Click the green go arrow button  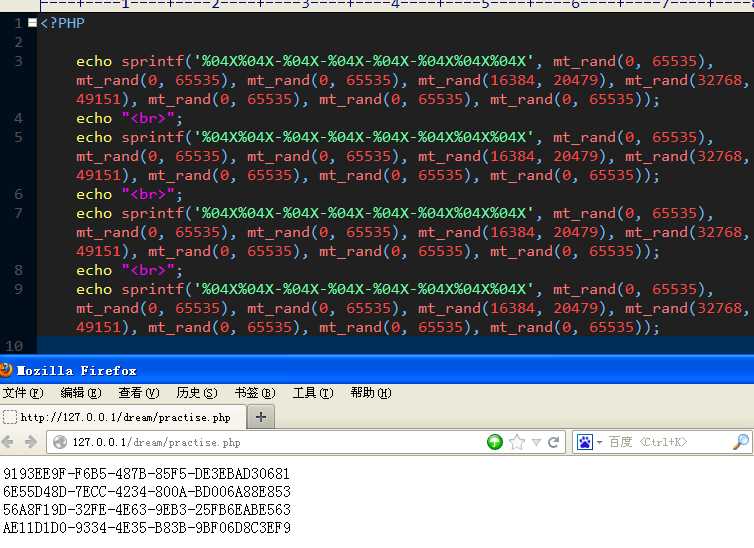pos(495,442)
